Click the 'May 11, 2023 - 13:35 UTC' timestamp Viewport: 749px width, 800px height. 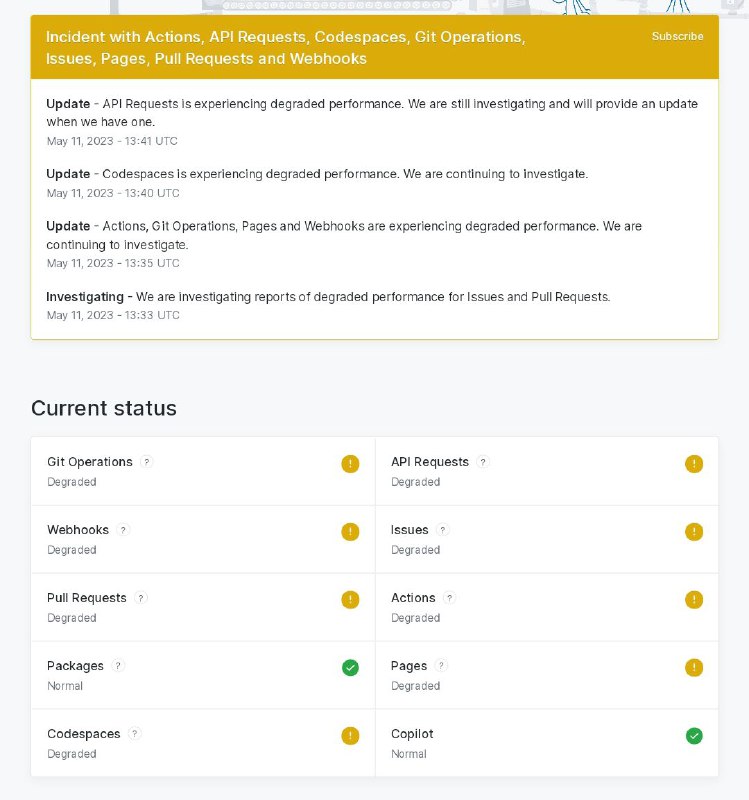coord(113,263)
